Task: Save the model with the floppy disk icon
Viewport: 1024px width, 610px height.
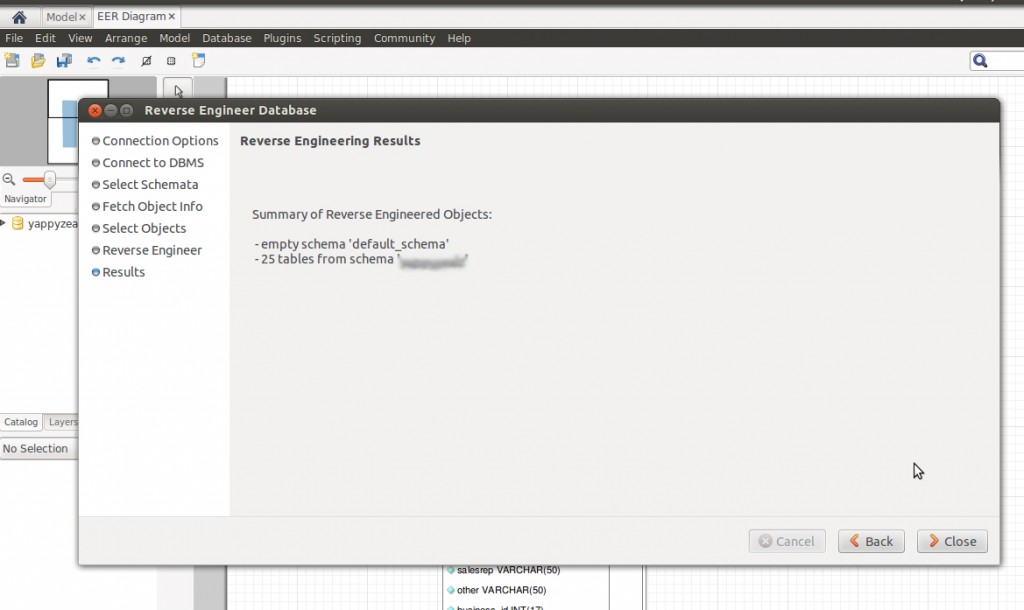Action: (63, 60)
